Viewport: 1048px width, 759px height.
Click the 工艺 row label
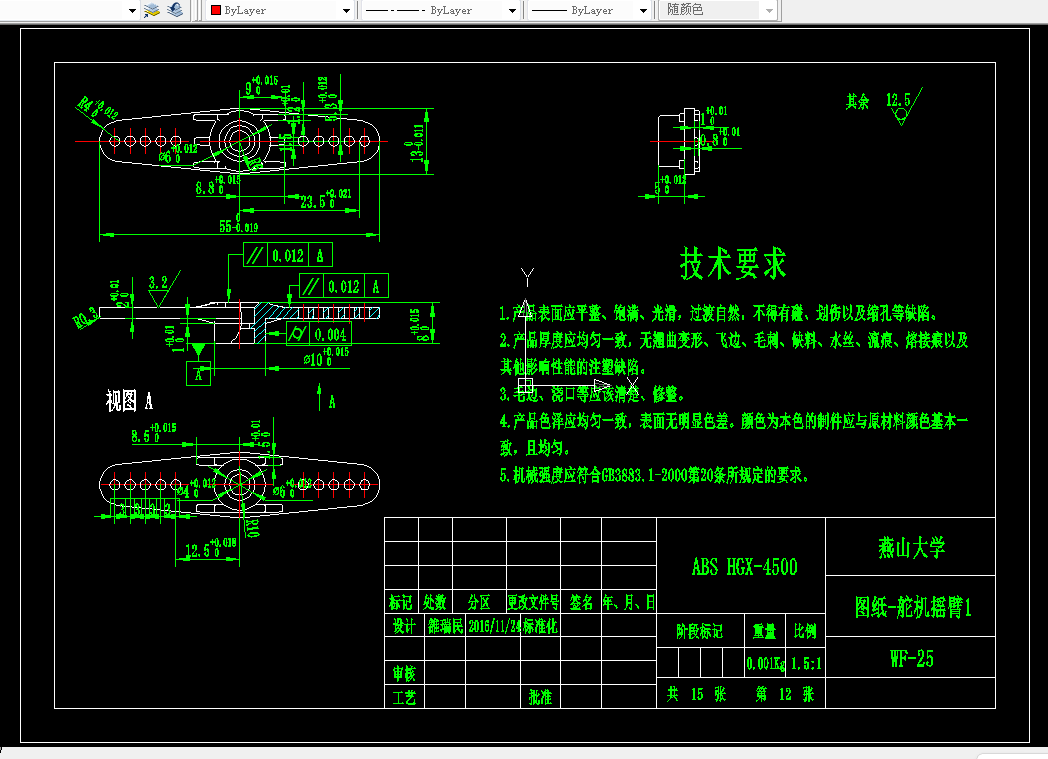pos(404,698)
